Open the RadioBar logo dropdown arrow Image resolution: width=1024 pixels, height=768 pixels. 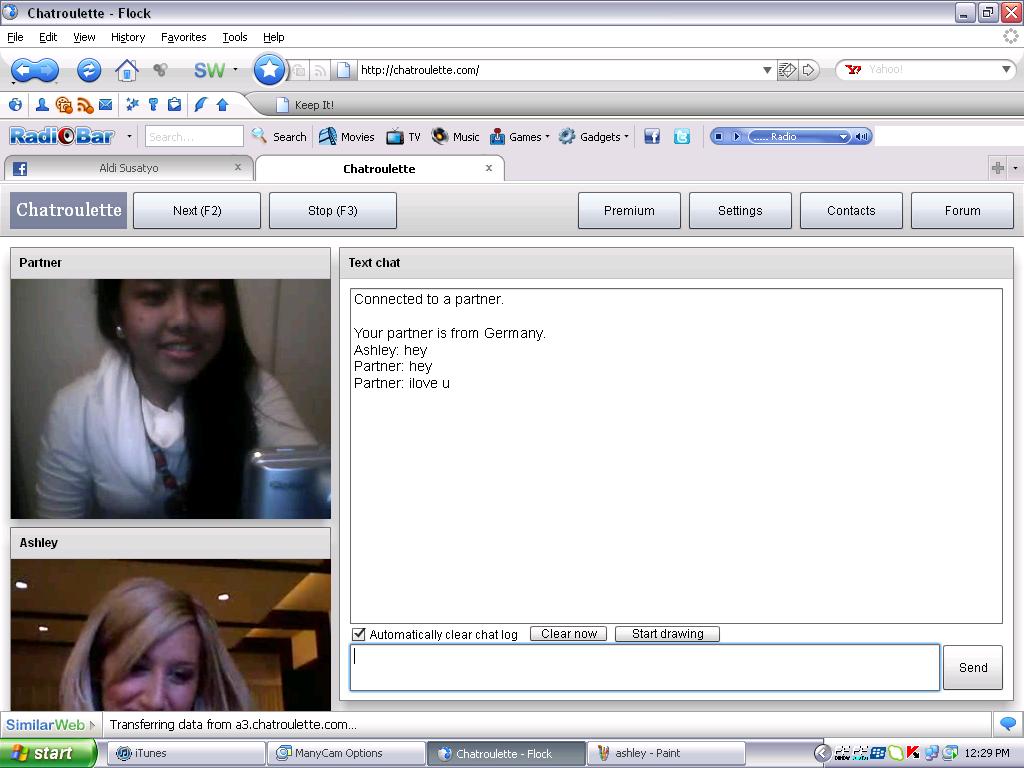coord(129,136)
